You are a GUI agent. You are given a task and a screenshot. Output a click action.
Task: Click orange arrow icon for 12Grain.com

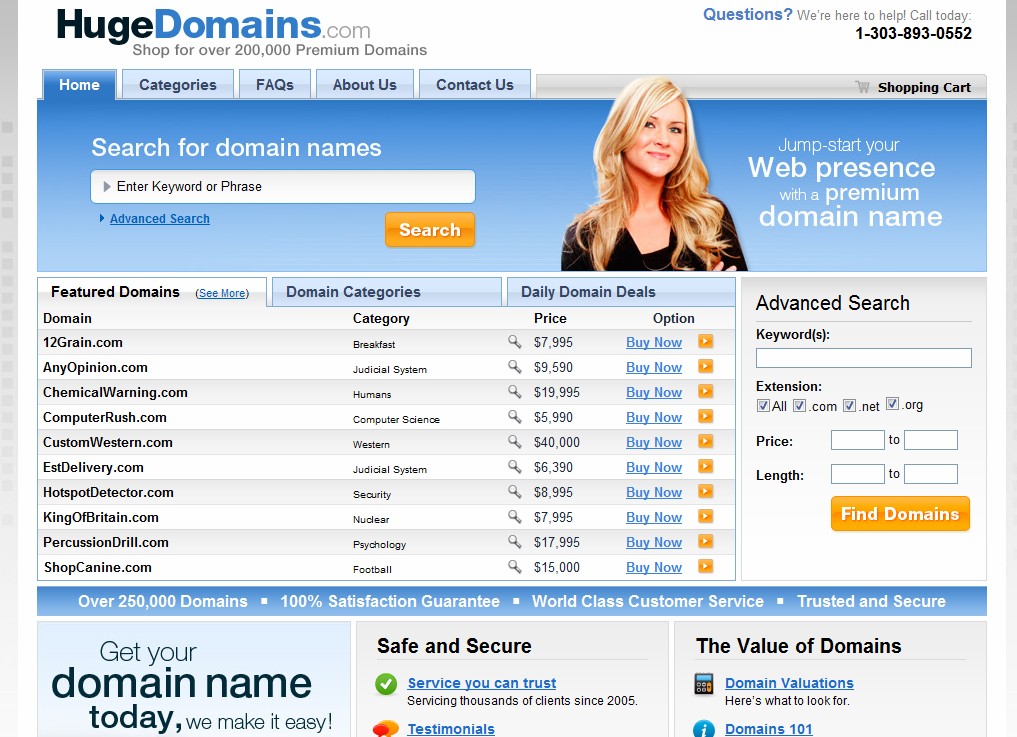click(706, 341)
